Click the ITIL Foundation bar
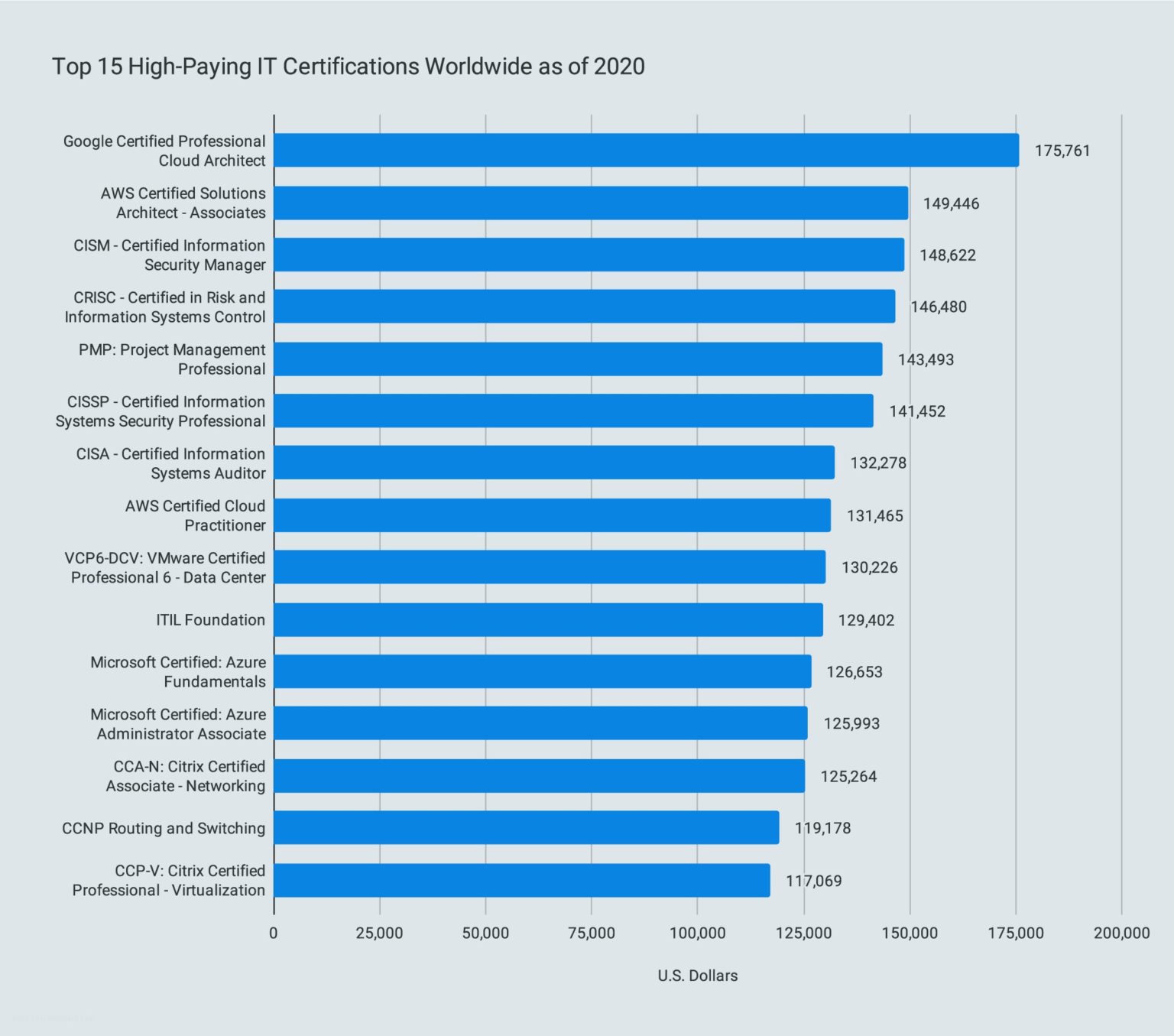The width and height of the screenshot is (1174, 1036). tap(548, 620)
